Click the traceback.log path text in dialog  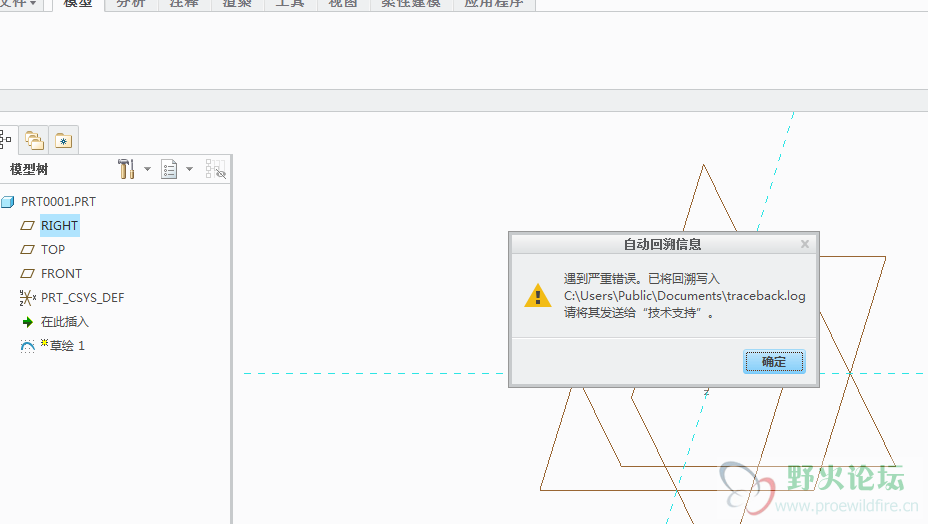pos(684,295)
